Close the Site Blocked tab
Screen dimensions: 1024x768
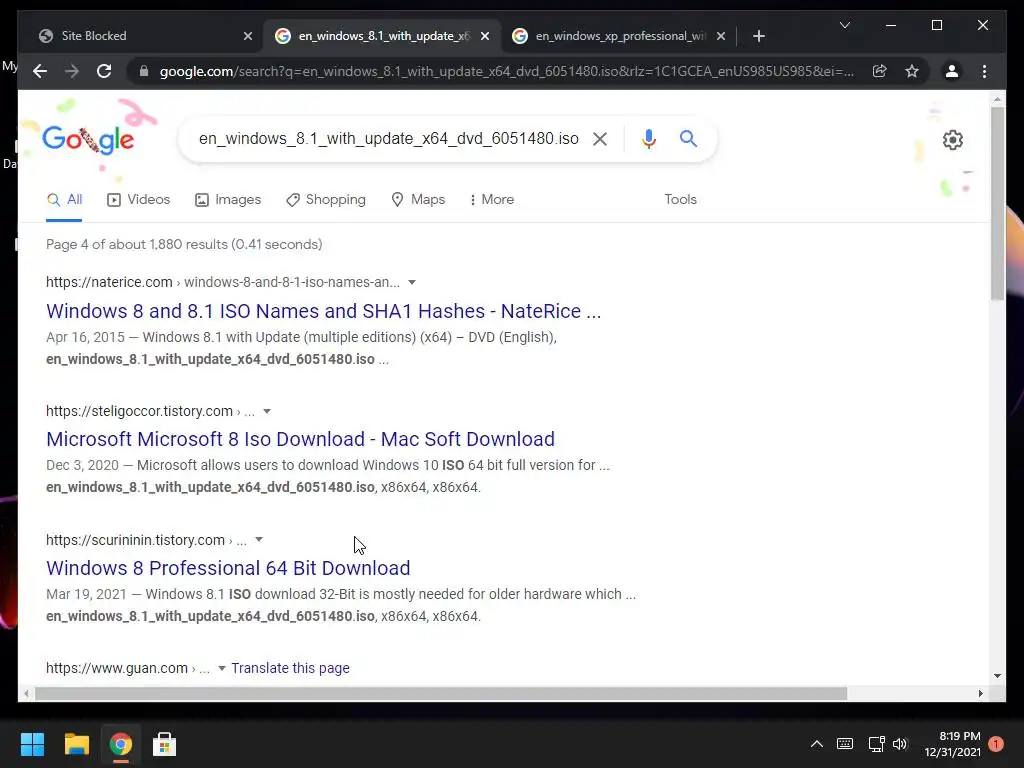pos(248,36)
